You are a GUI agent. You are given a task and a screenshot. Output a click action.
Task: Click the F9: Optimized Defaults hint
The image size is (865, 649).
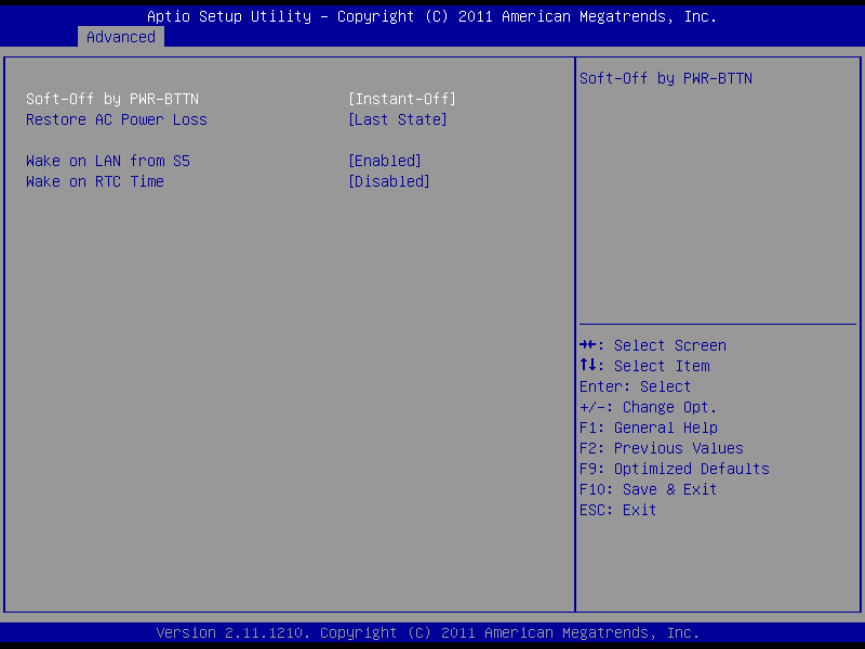click(x=675, y=469)
